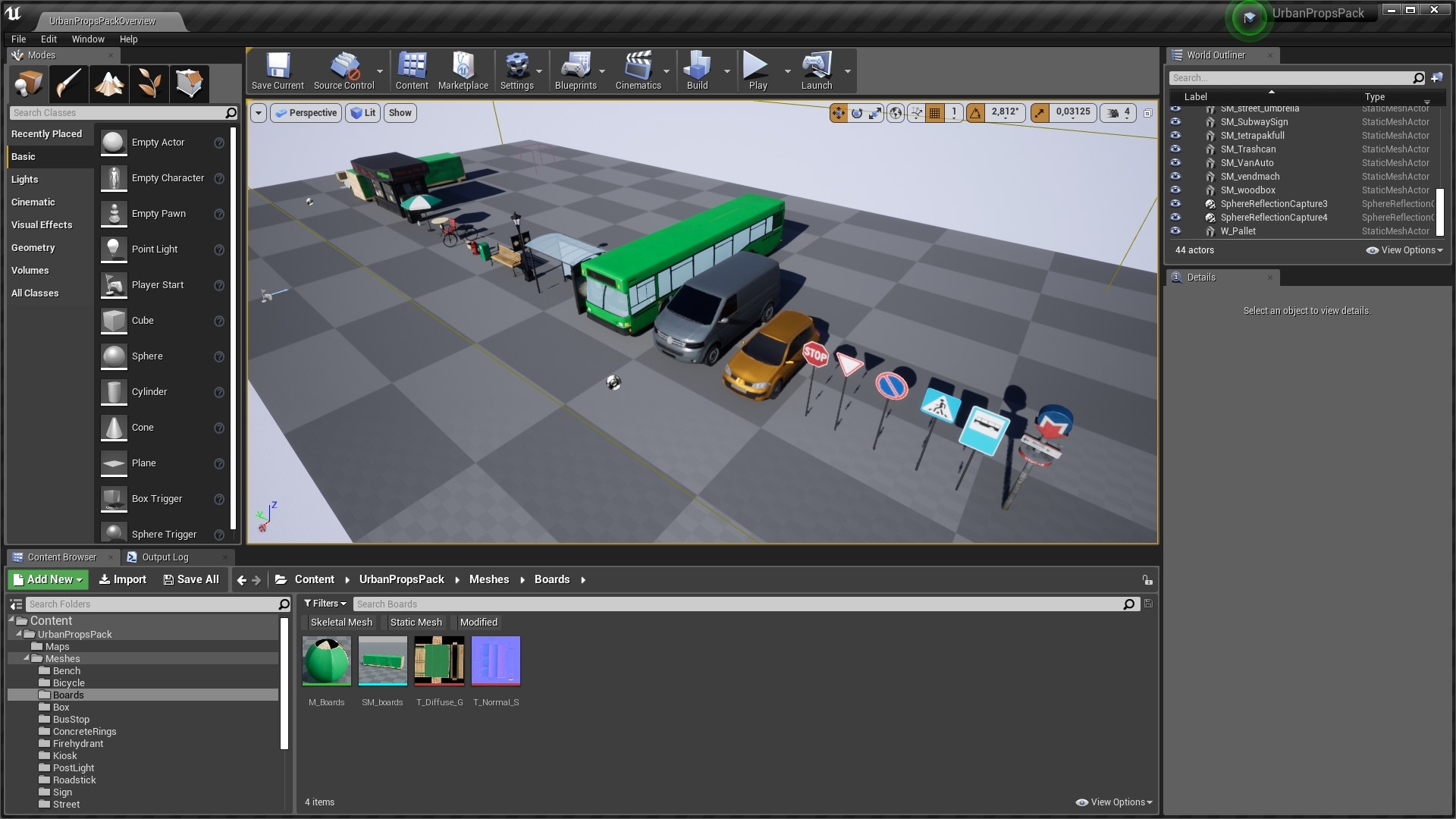Click the Marketplace toolbar icon

click(x=463, y=70)
